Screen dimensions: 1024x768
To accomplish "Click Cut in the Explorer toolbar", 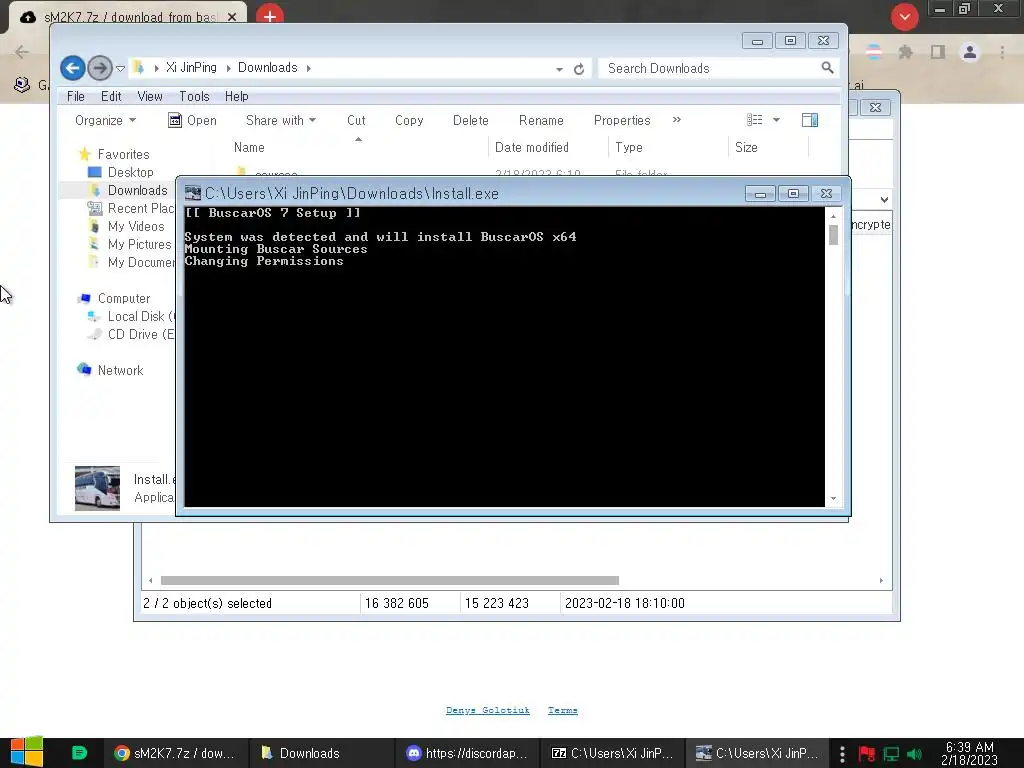I will click(x=356, y=120).
